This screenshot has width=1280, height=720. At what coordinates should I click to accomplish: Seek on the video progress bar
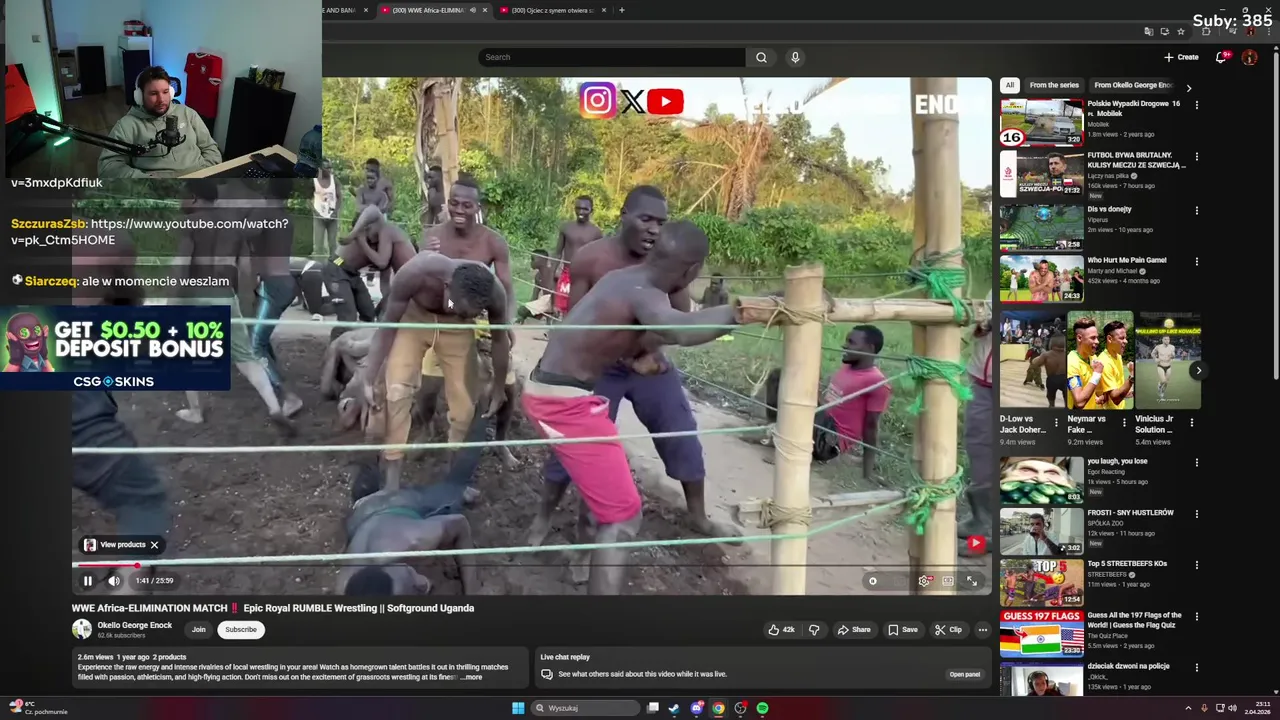tap(532, 566)
